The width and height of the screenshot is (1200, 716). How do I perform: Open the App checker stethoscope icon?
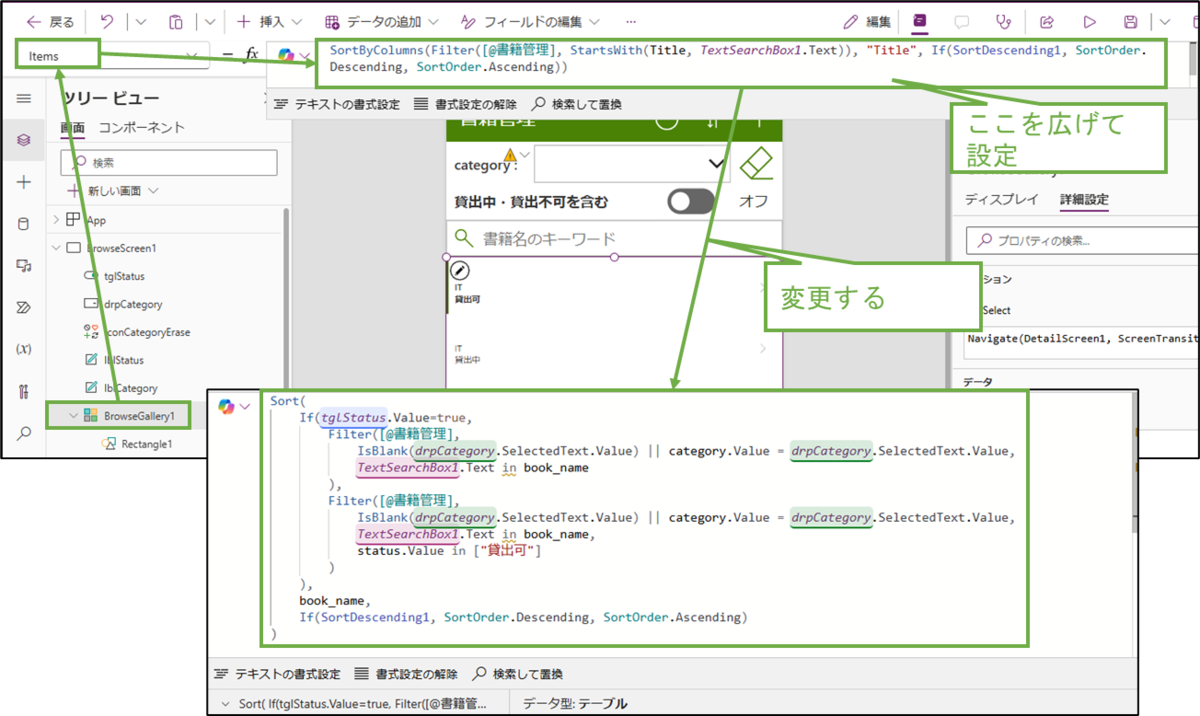click(1004, 21)
